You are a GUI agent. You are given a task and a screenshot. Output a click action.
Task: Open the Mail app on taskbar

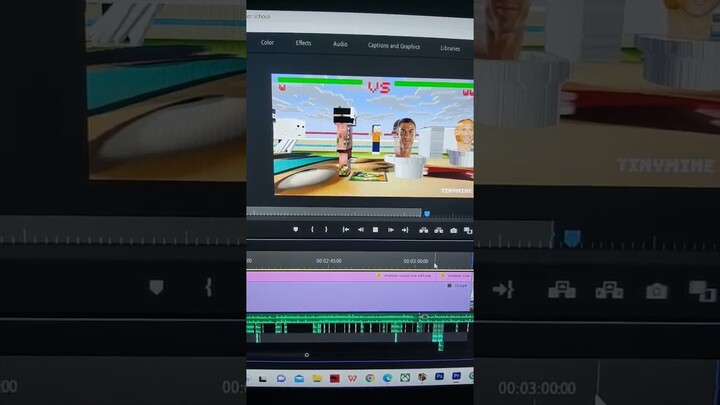pos(299,378)
